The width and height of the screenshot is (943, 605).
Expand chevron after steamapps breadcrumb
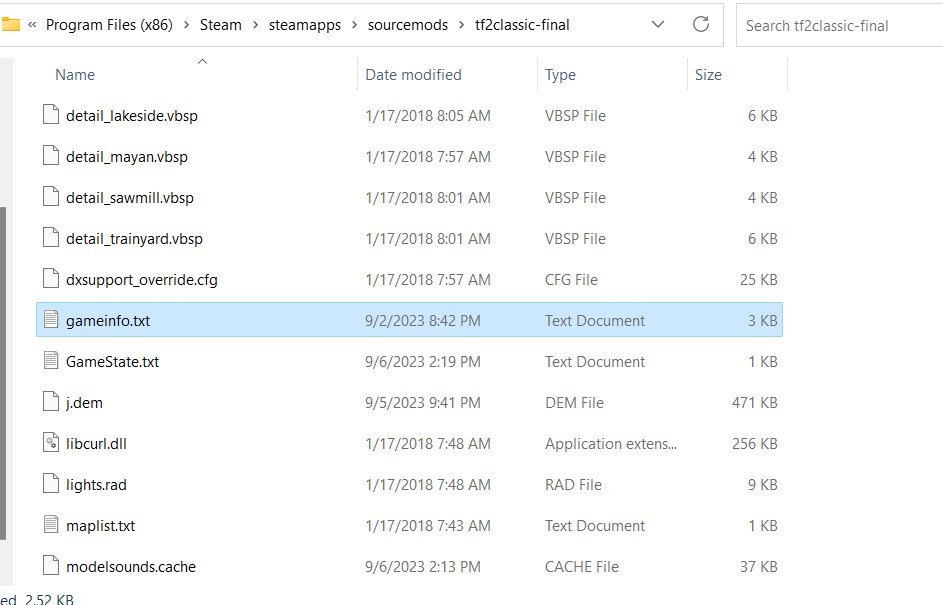354,25
